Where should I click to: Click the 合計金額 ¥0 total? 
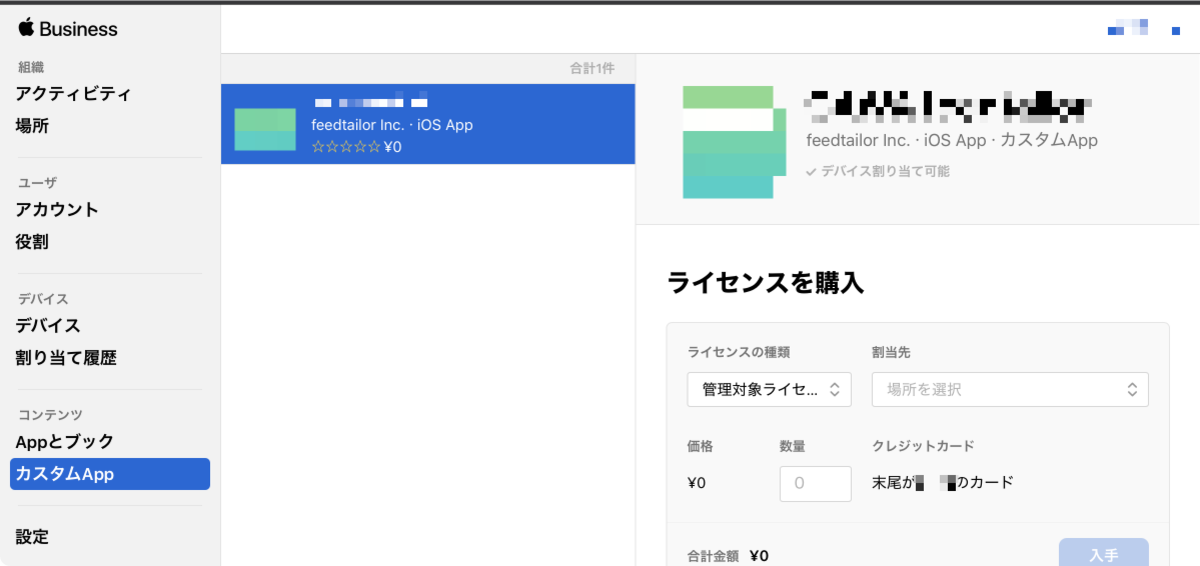click(x=728, y=556)
